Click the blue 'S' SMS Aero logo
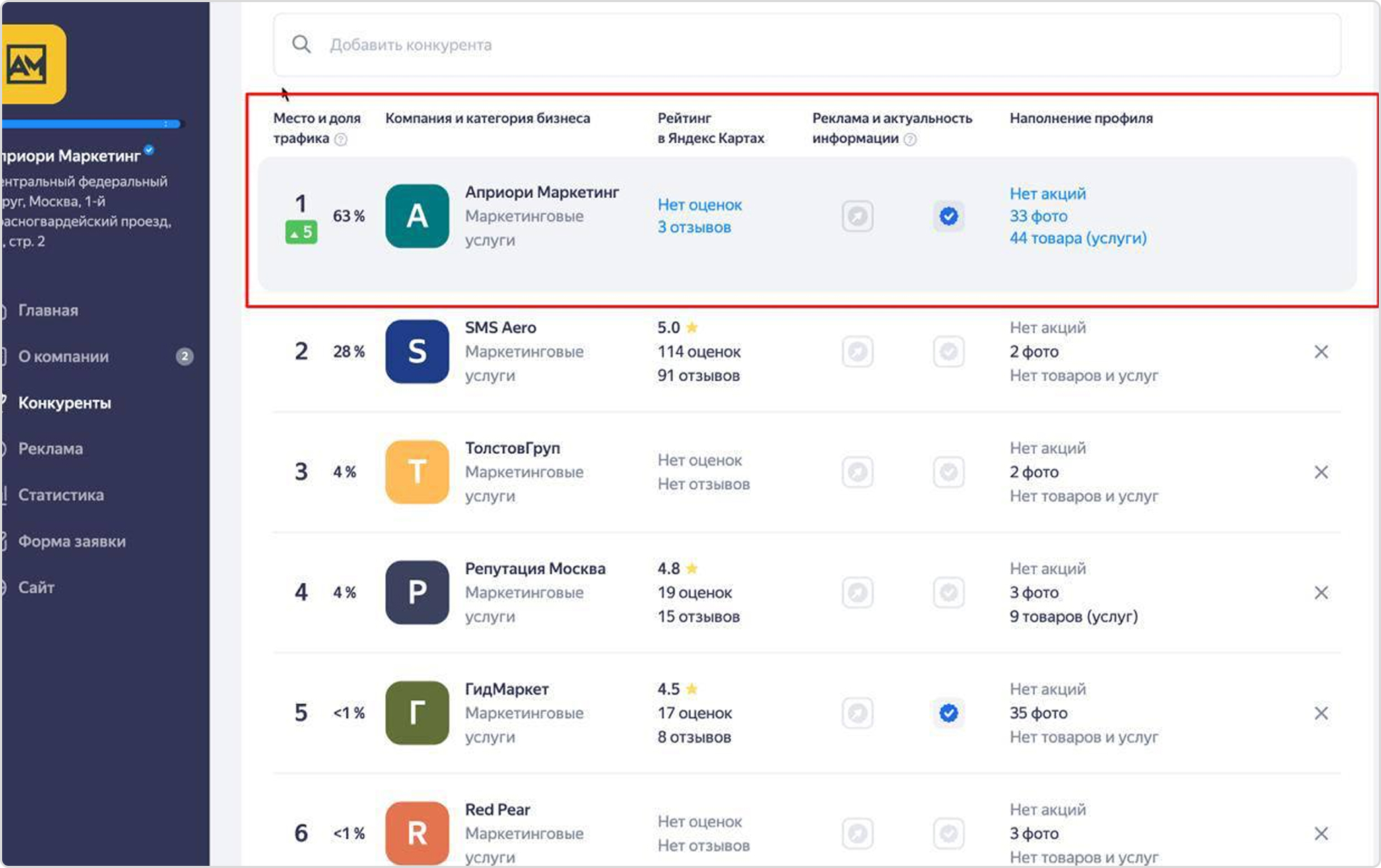This screenshot has width=1381, height=868. coord(417,352)
